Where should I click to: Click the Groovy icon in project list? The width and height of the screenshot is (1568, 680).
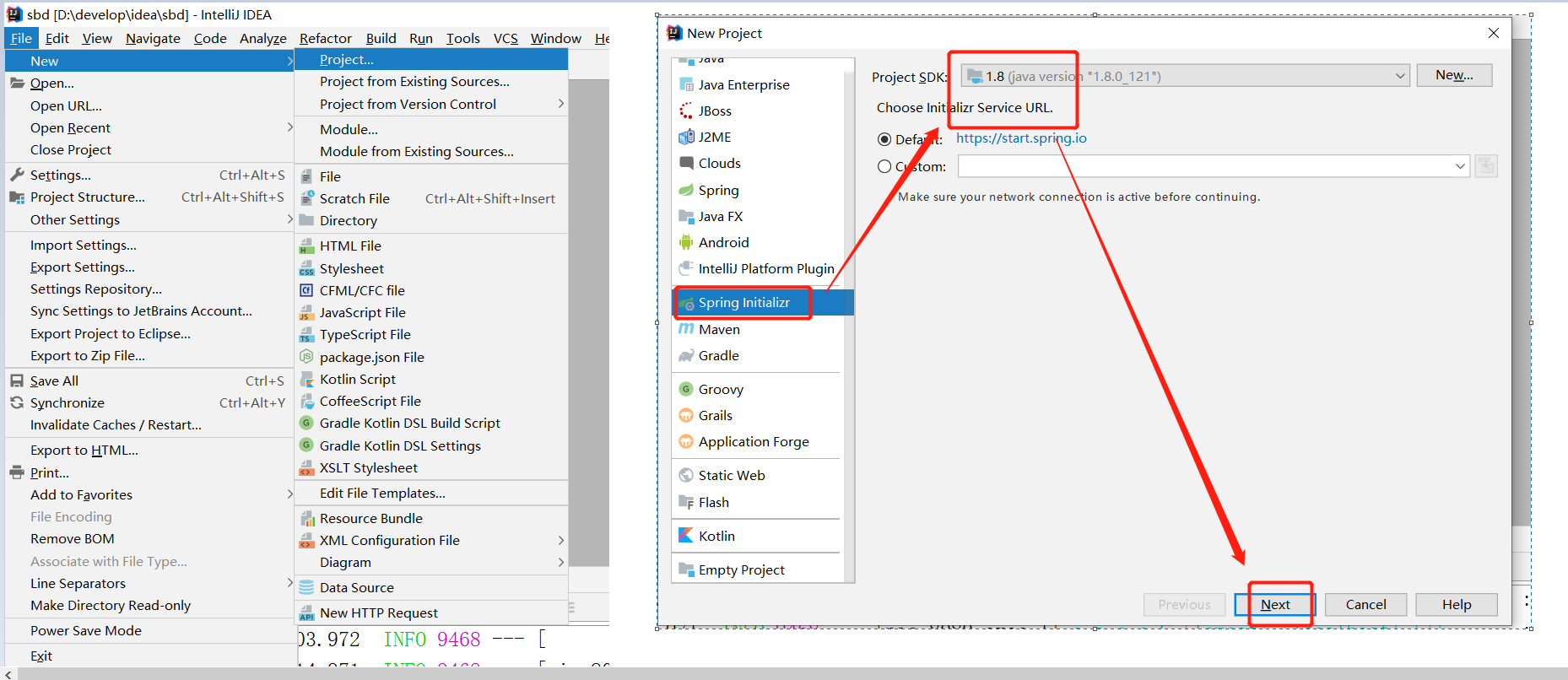[x=686, y=389]
